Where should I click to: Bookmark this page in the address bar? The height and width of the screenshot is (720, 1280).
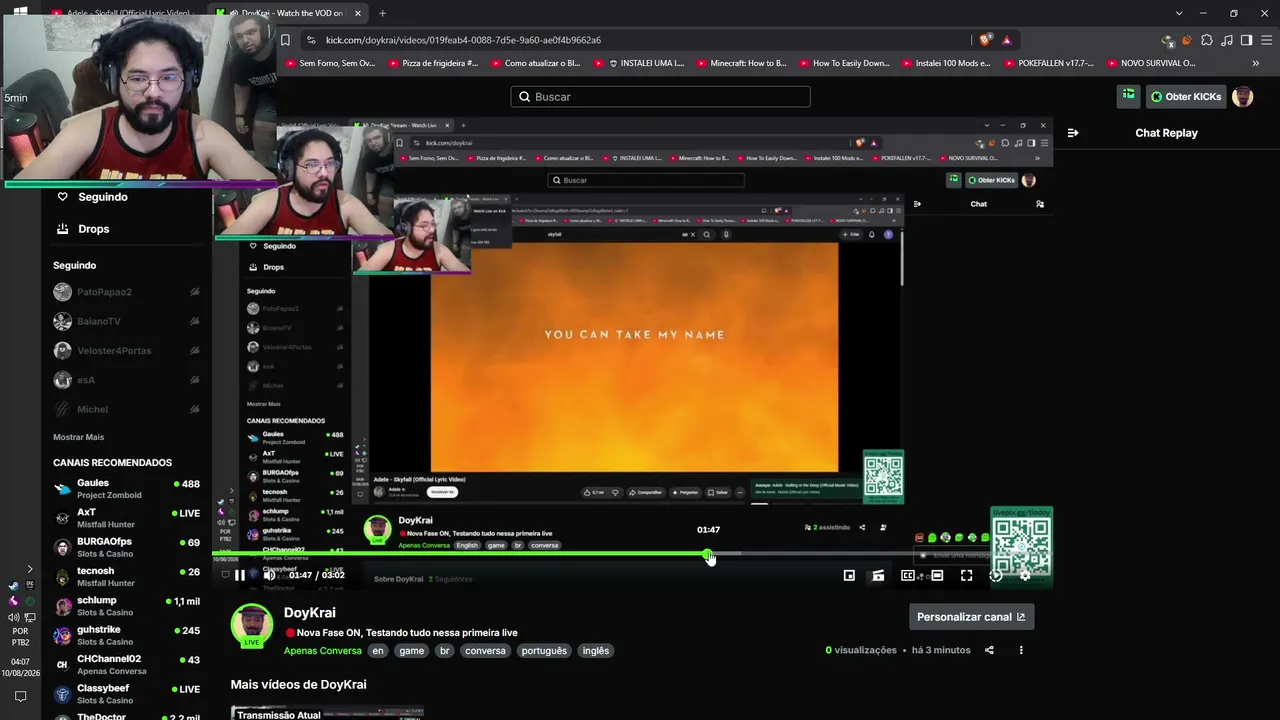pyautogui.click(x=285, y=40)
